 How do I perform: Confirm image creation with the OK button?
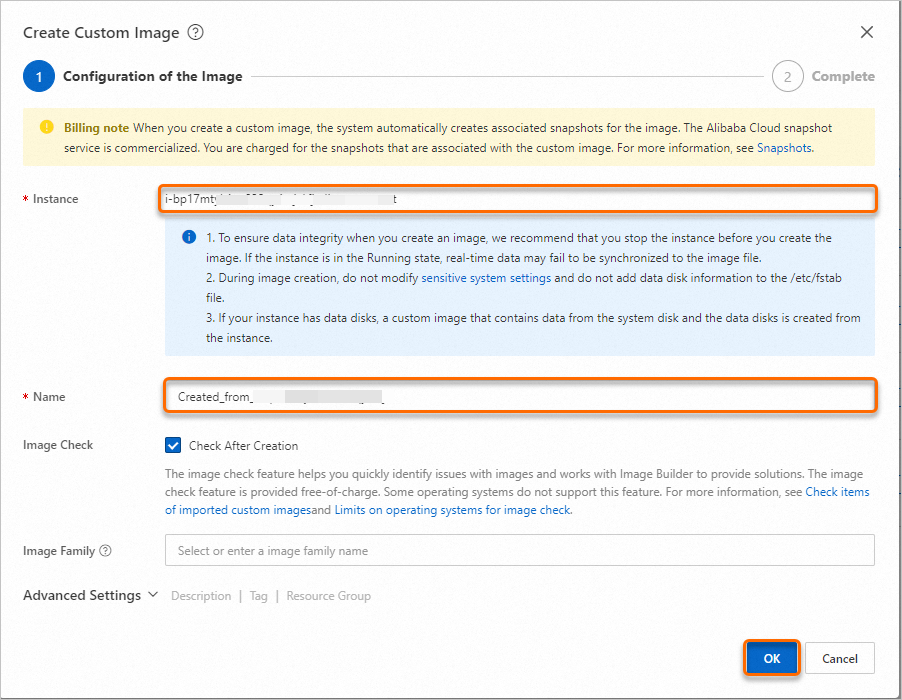click(771, 658)
